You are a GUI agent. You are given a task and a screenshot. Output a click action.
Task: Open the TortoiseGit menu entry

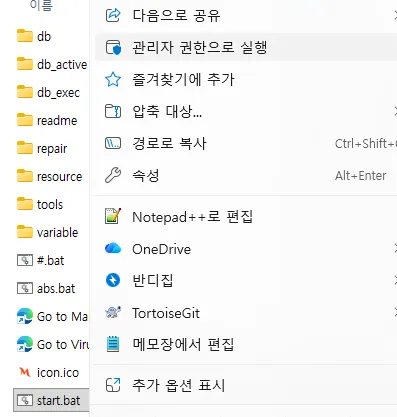tap(246, 313)
